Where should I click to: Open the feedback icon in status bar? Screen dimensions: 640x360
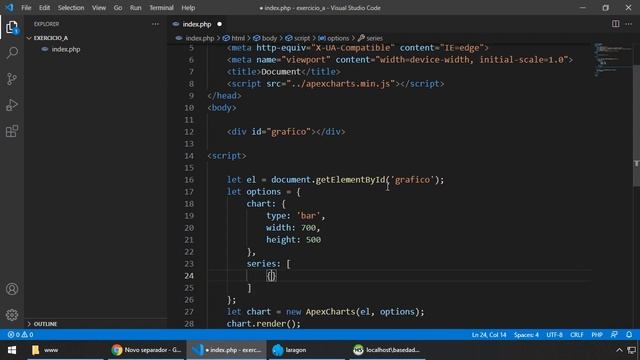(x=614, y=335)
